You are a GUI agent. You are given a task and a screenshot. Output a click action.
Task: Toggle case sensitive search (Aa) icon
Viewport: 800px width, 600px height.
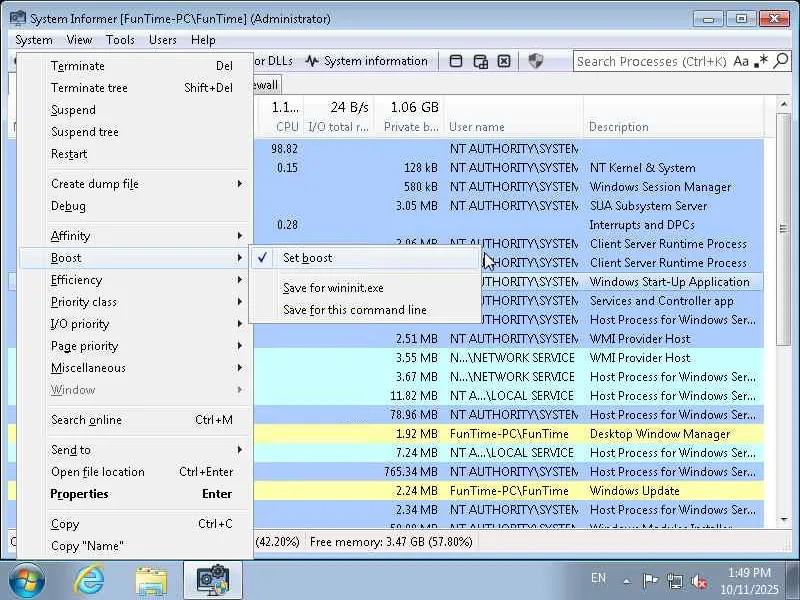tap(741, 61)
